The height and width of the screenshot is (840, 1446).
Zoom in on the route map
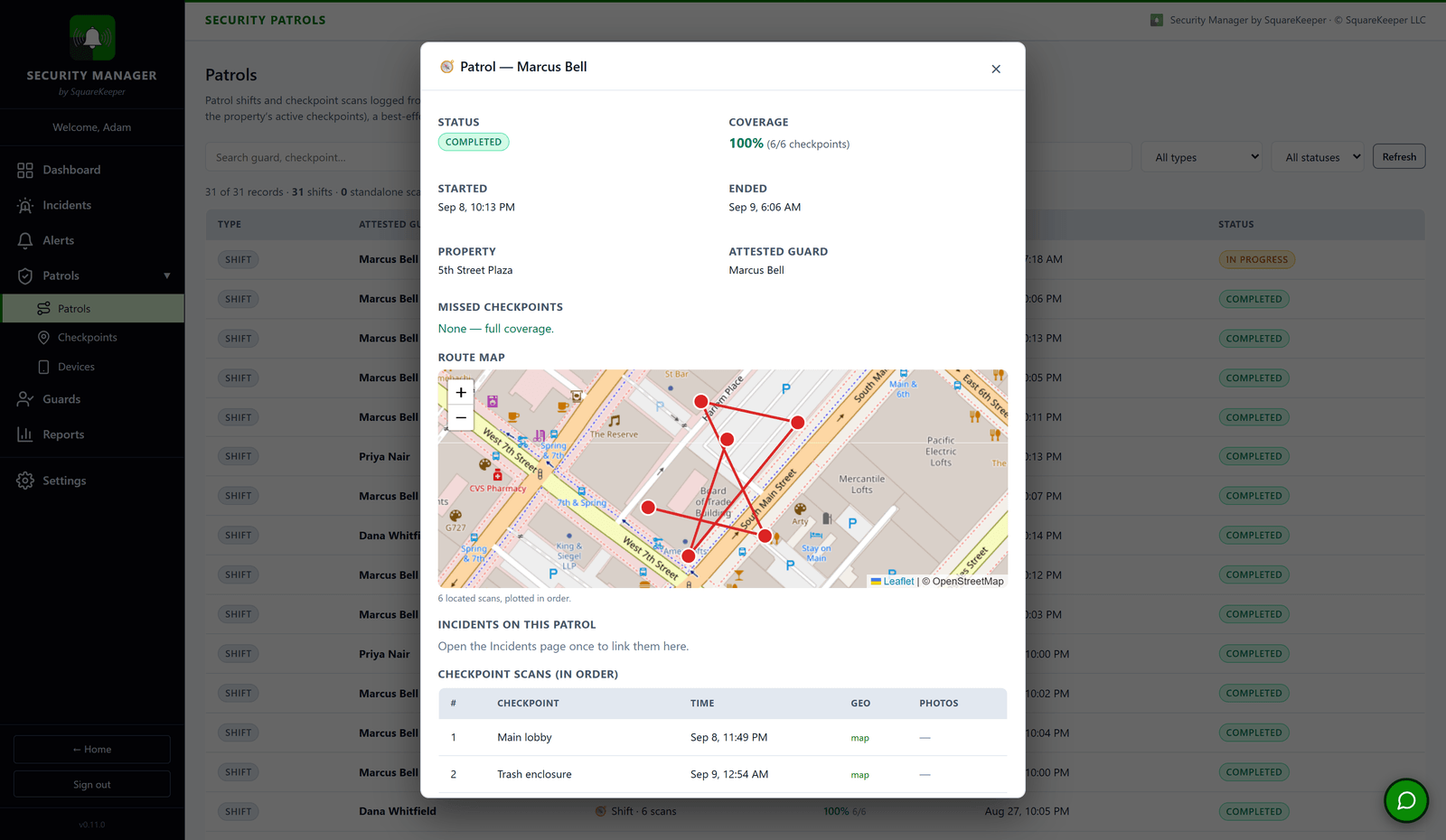tap(461, 392)
